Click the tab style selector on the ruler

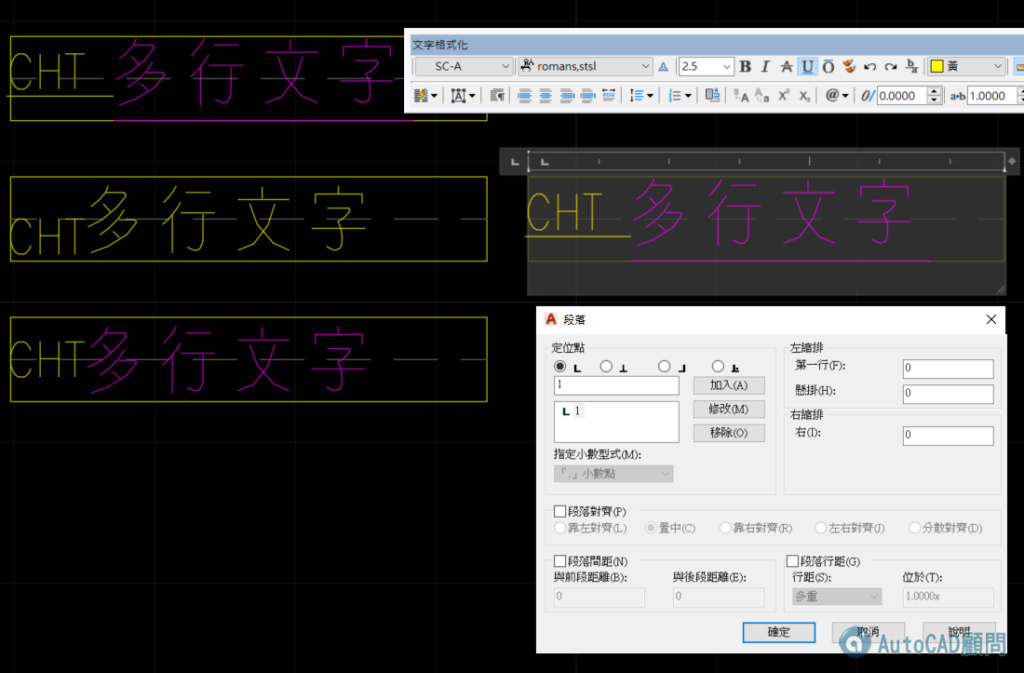515,161
